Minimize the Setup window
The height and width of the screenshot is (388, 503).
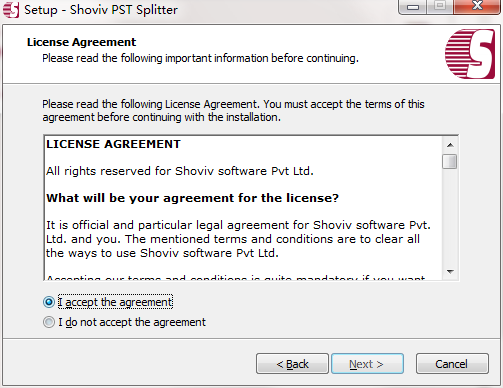[x=413, y=7]
